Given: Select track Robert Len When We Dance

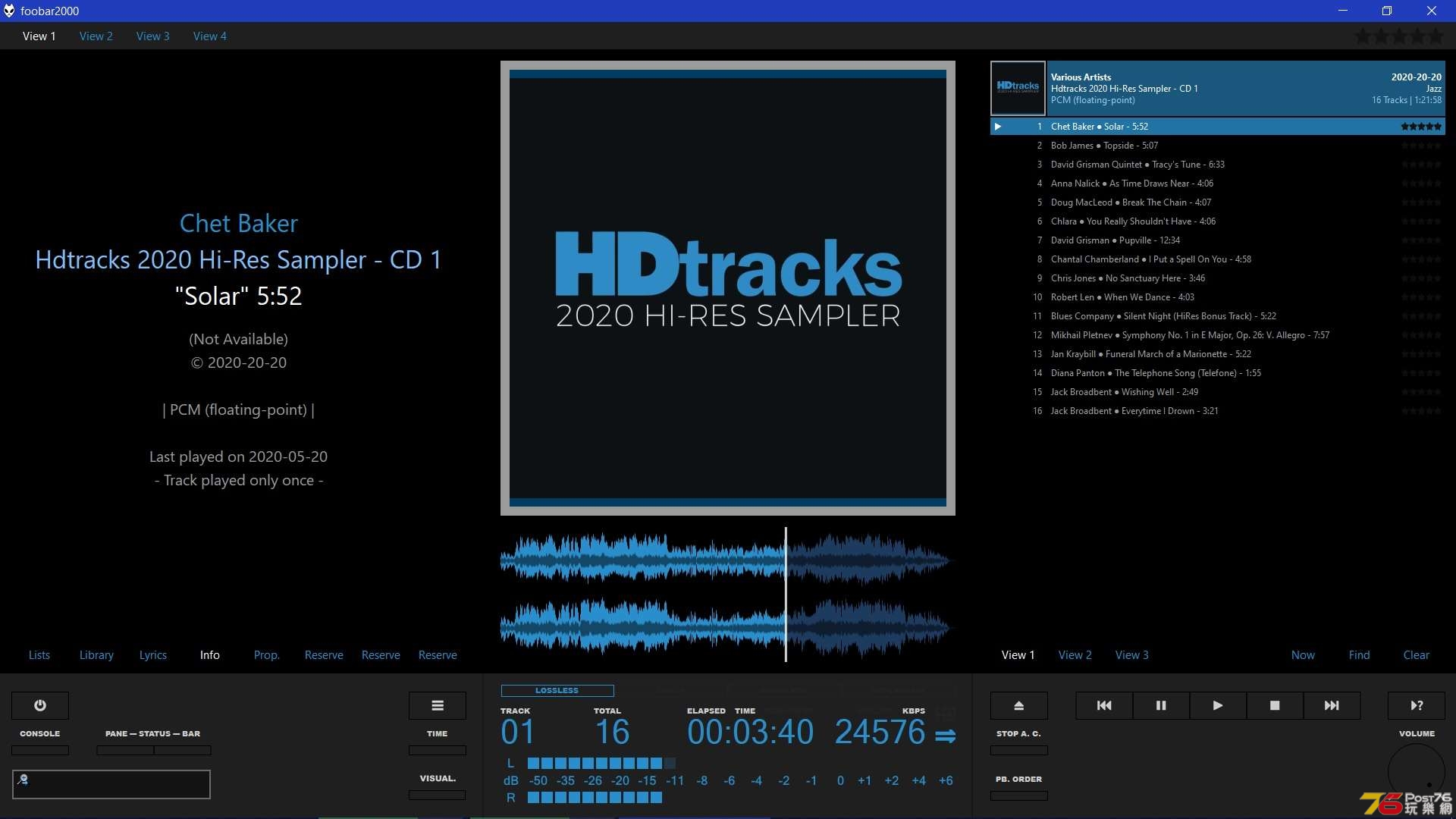Looking at the screenshot, I should click(1218, 297).
